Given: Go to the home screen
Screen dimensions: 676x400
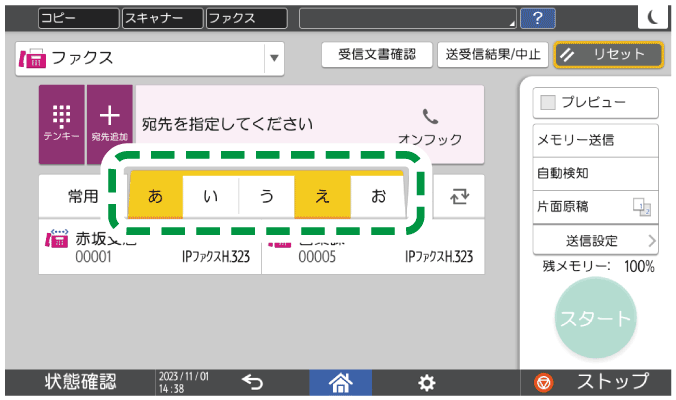Looking at the screenshot, I should point(341,382).
